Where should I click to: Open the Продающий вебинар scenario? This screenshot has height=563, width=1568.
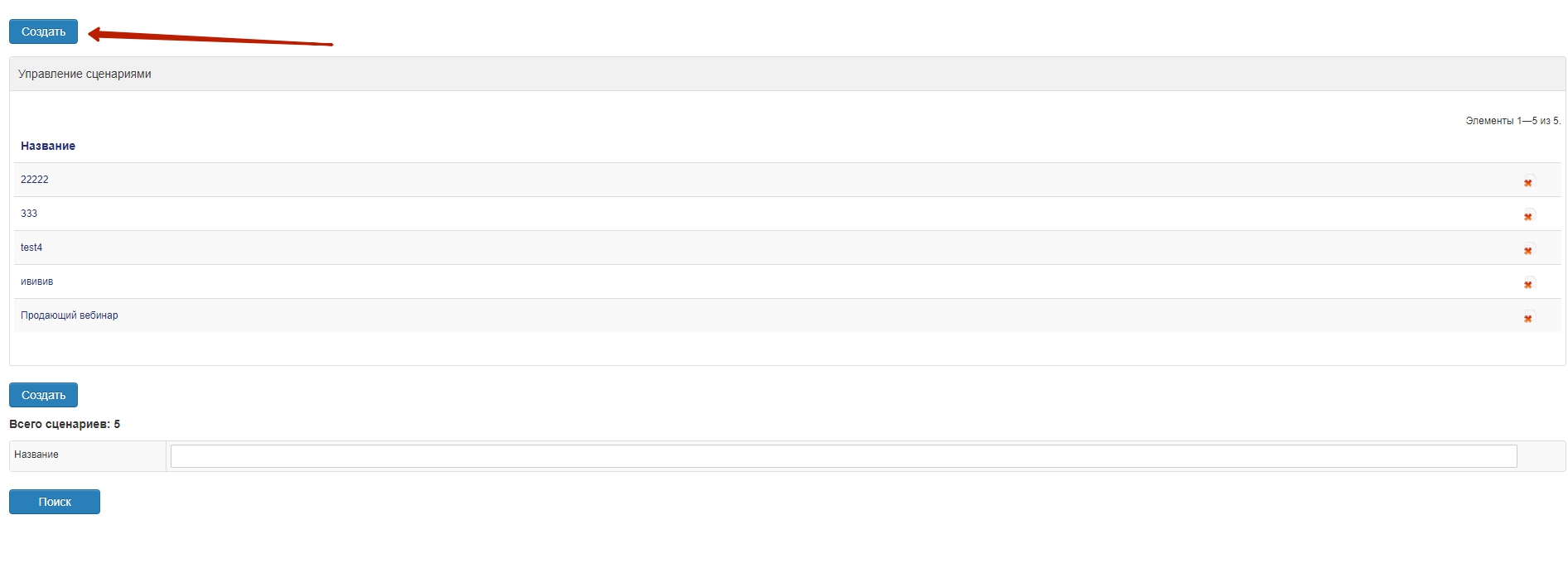click(x=70, y=315)
